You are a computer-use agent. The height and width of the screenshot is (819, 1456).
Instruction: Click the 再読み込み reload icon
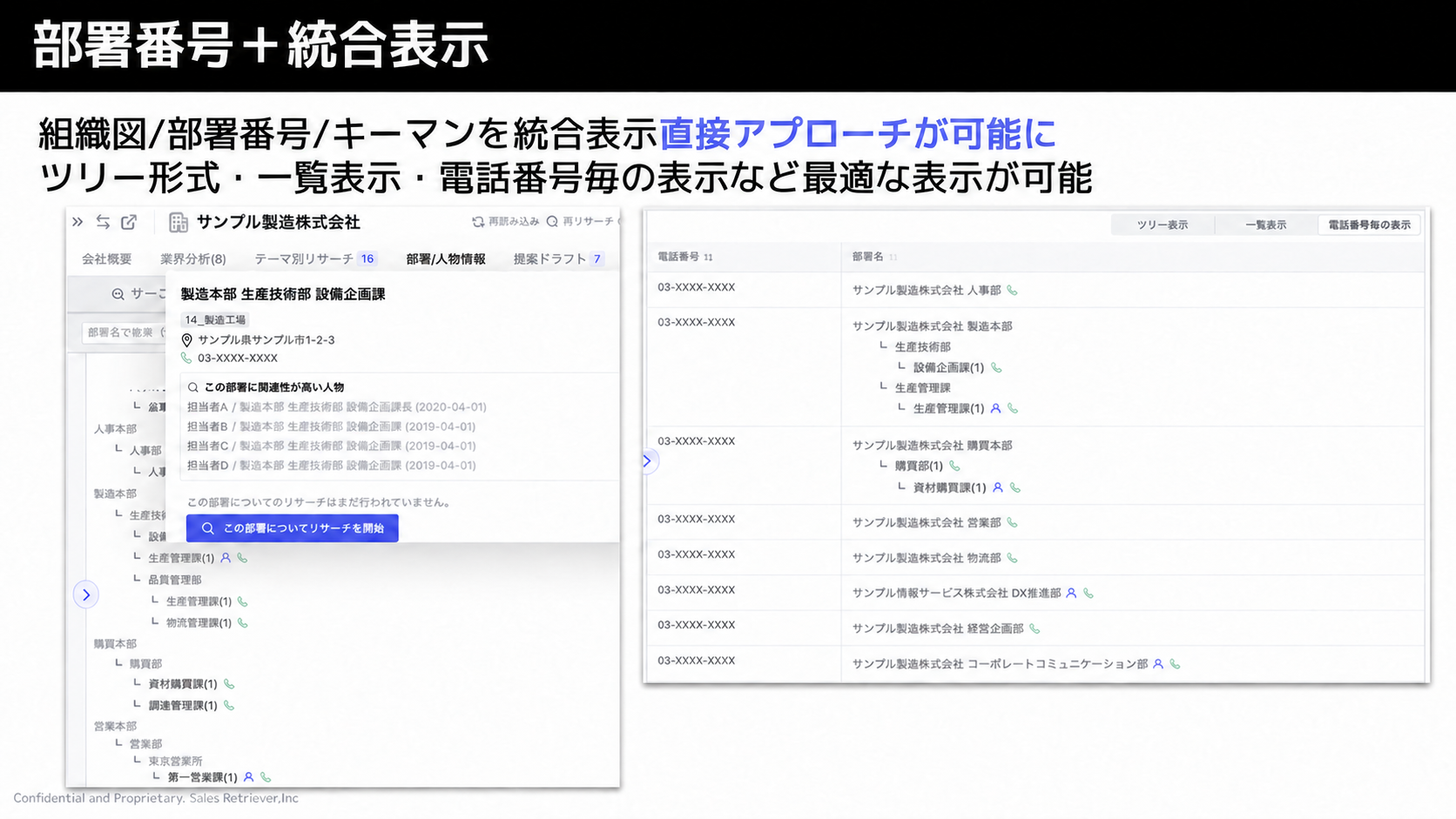tap(478, 222)
